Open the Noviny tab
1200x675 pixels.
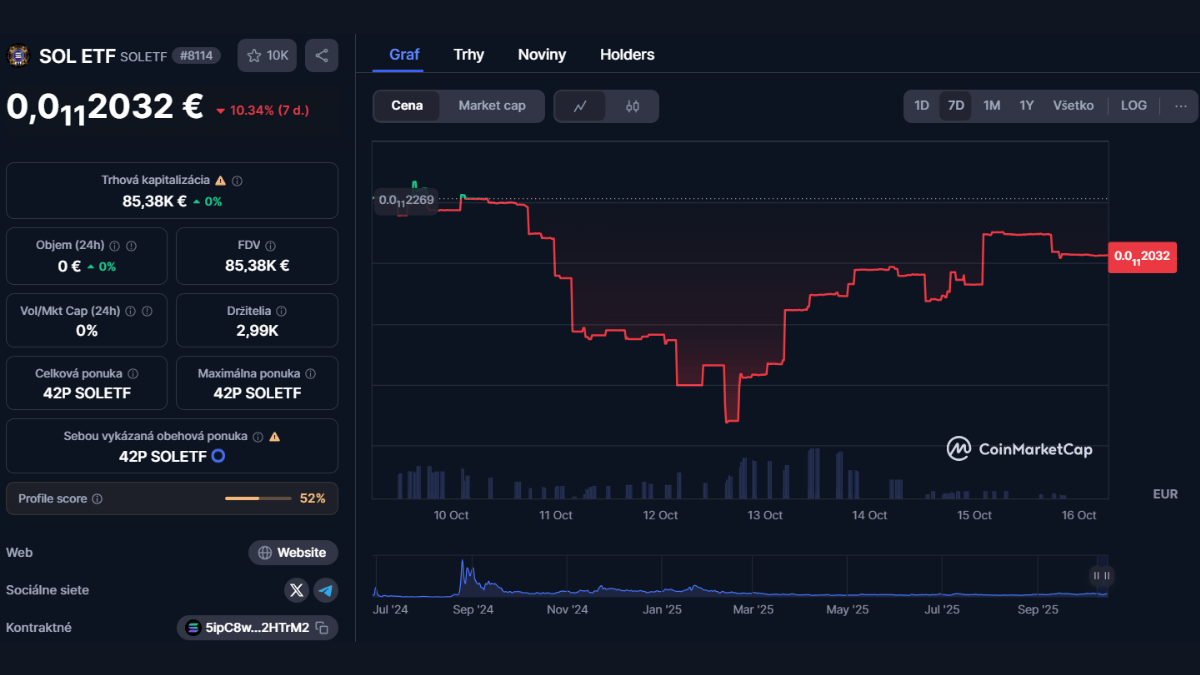tap(542, 55)
